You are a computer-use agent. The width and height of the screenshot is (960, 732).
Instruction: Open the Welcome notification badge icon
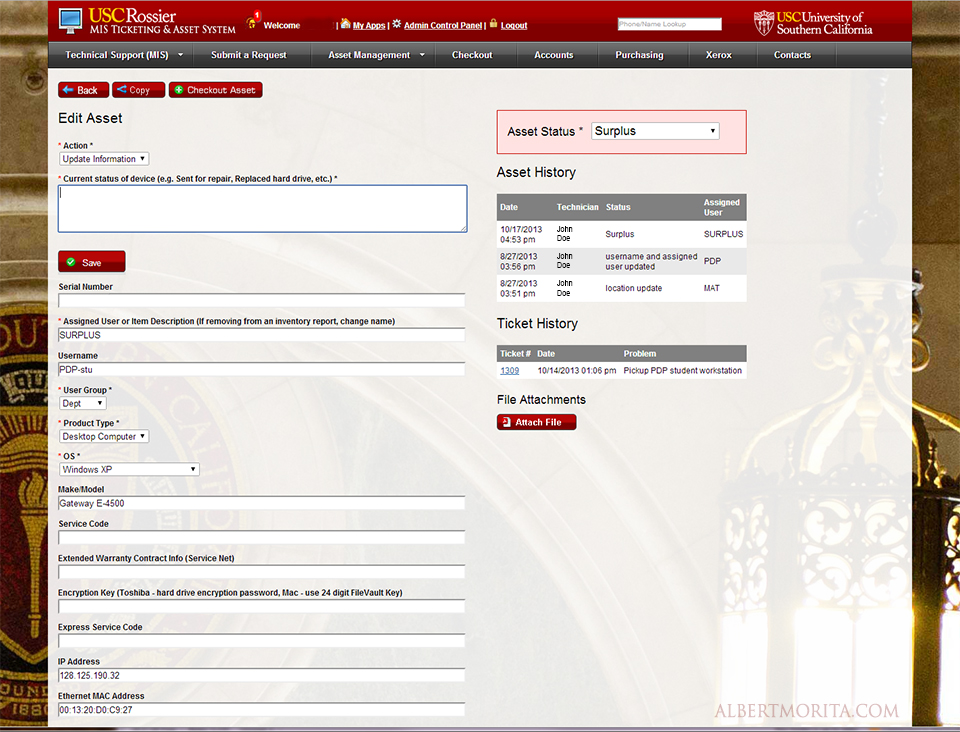coord(252,22)
